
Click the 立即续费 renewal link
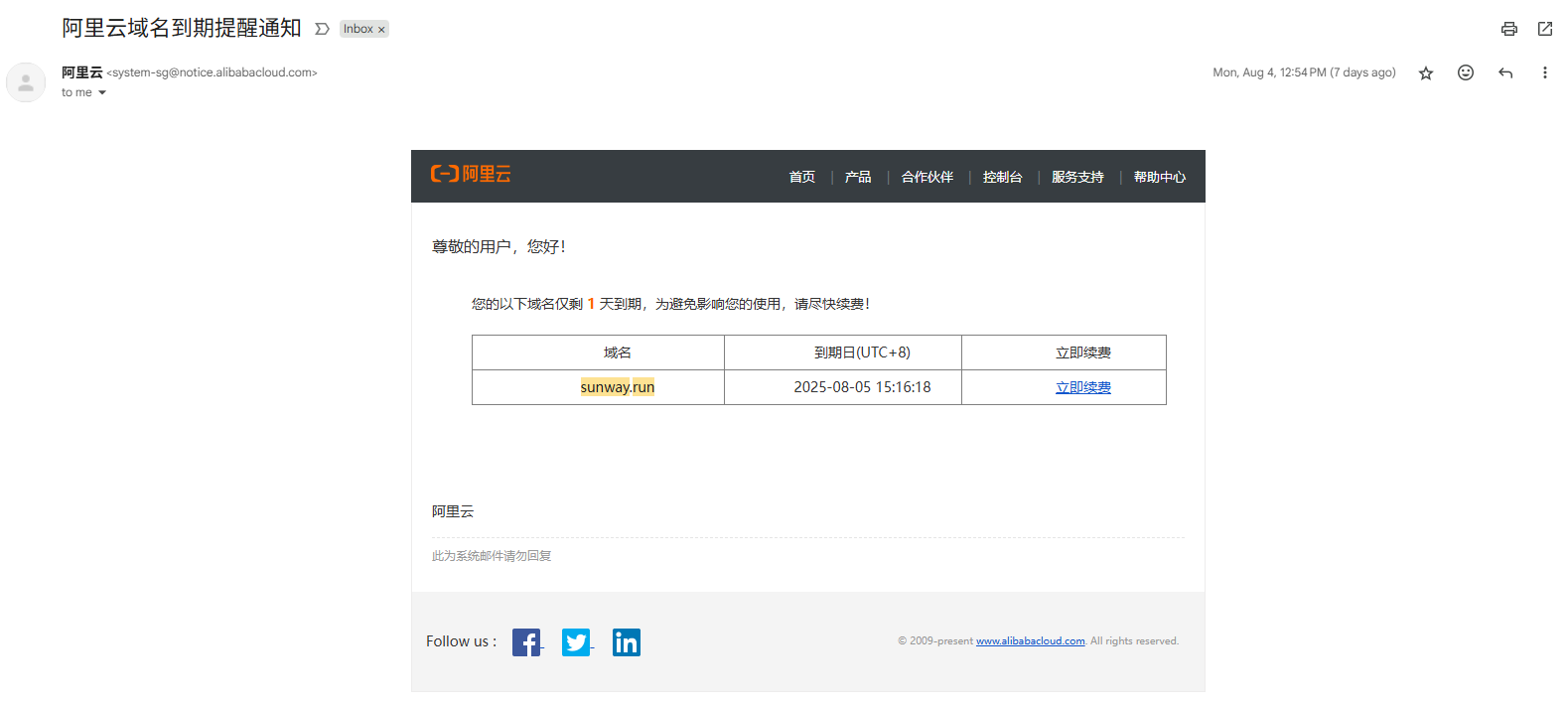1082,387
